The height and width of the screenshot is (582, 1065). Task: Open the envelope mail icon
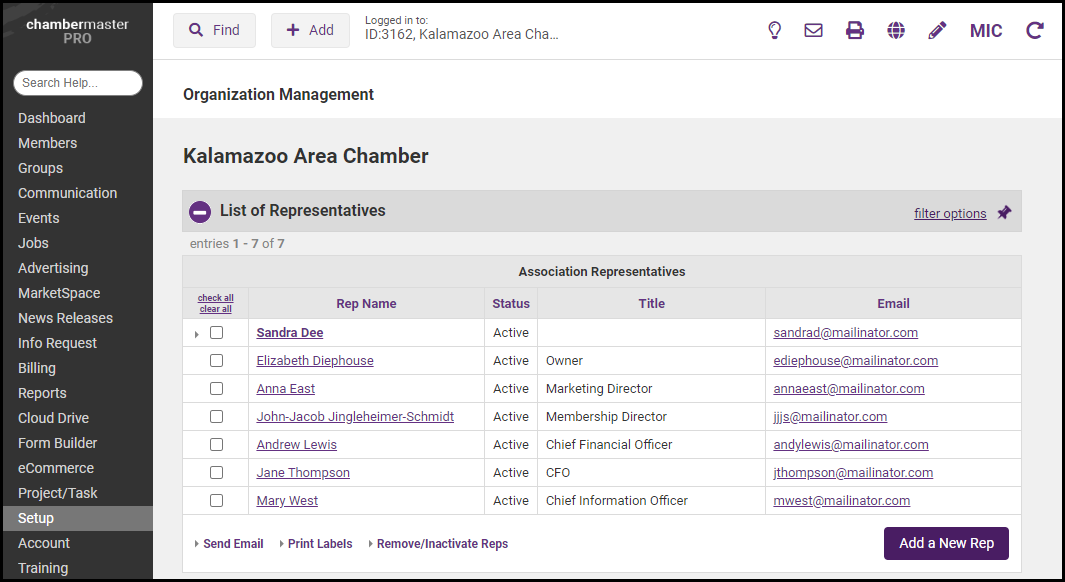pos(814,30)
